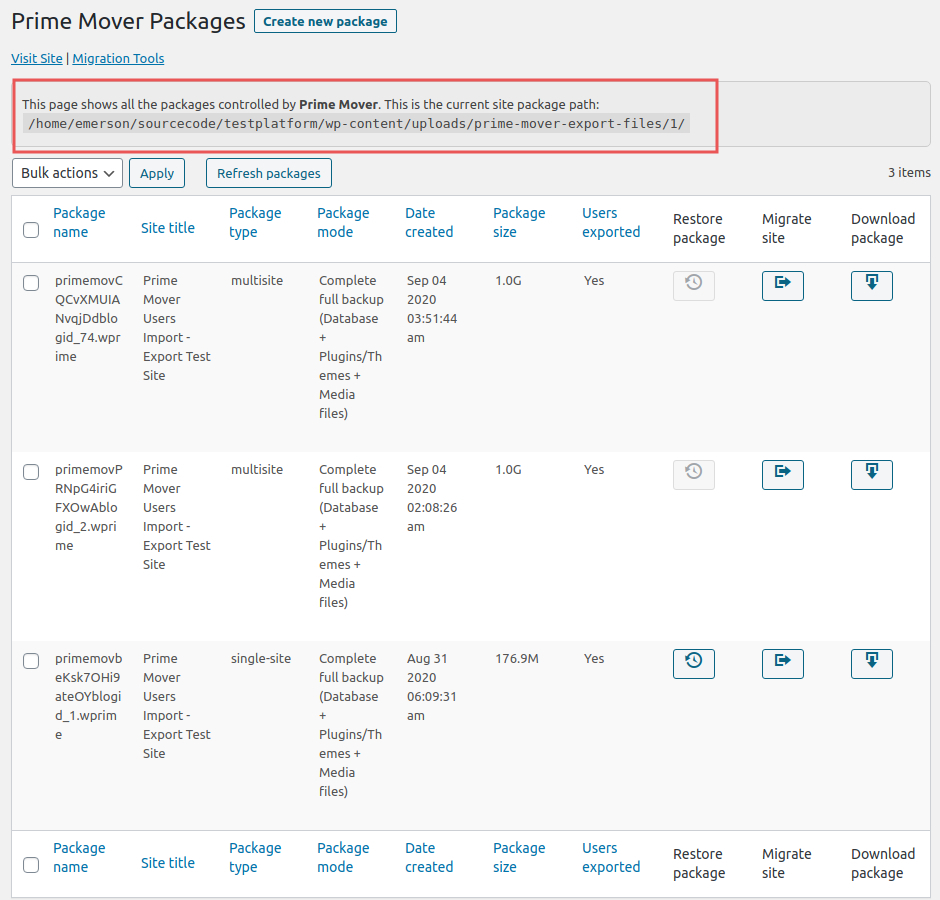Sort by Package name in footer
Image resolution: width=940 pixels, height=900 pixels.
point(79,857)
